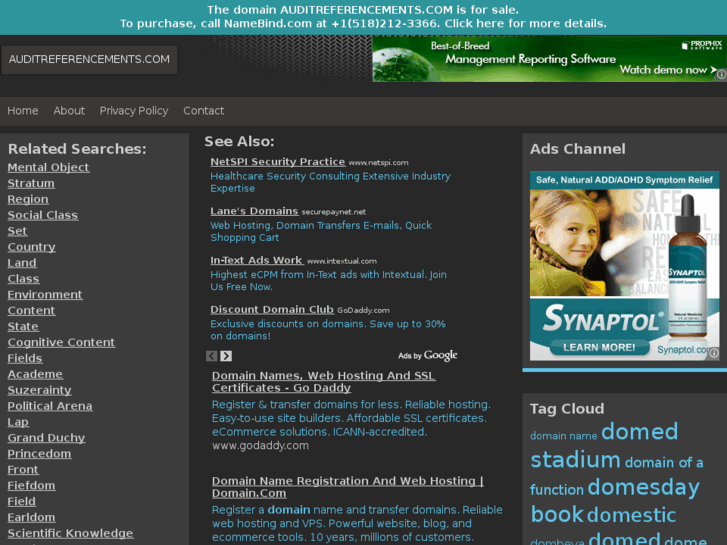Open Grand Duchy related search

click(x=46, y=438)
